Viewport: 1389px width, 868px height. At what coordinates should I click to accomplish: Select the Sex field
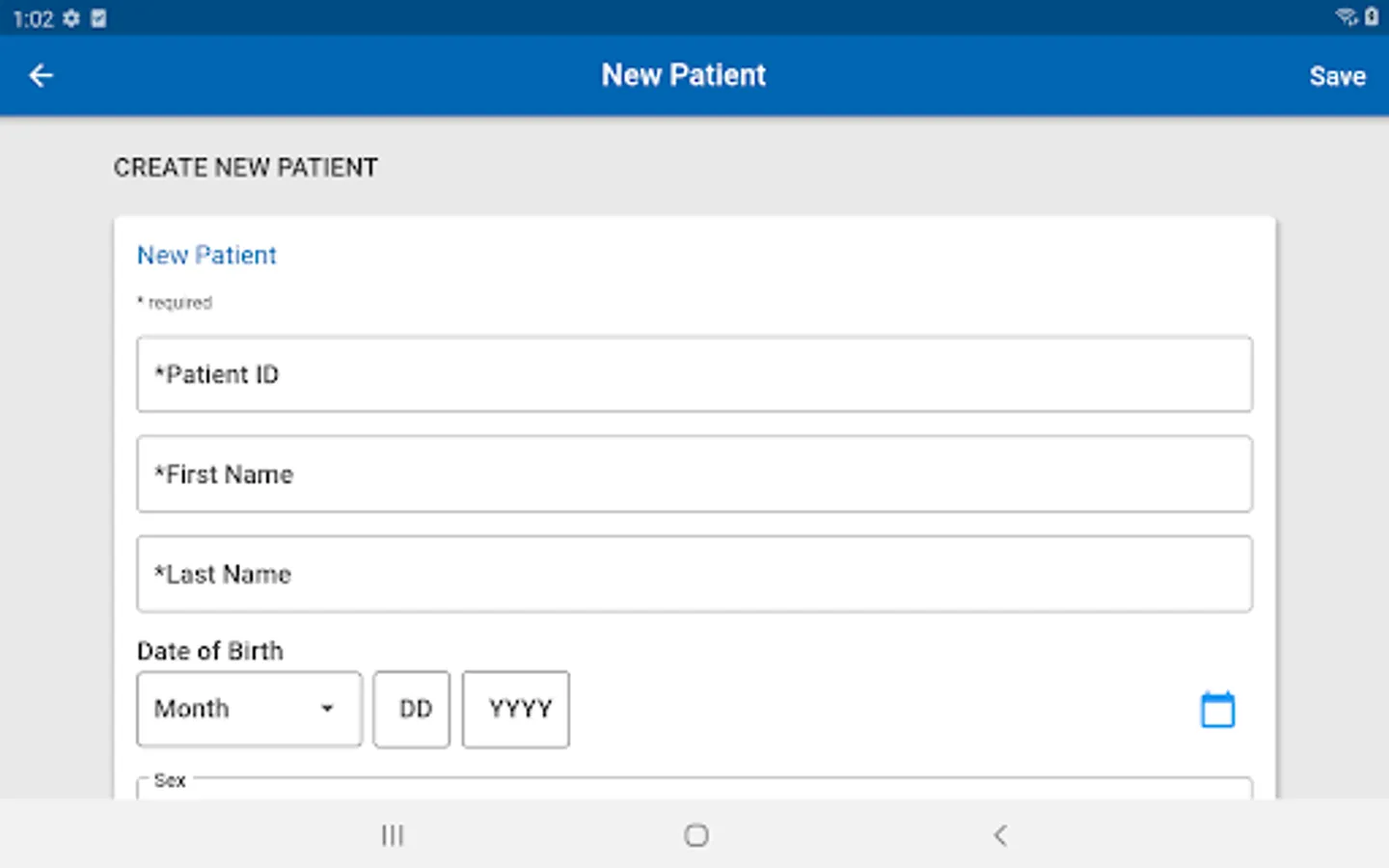coord(694,788)
